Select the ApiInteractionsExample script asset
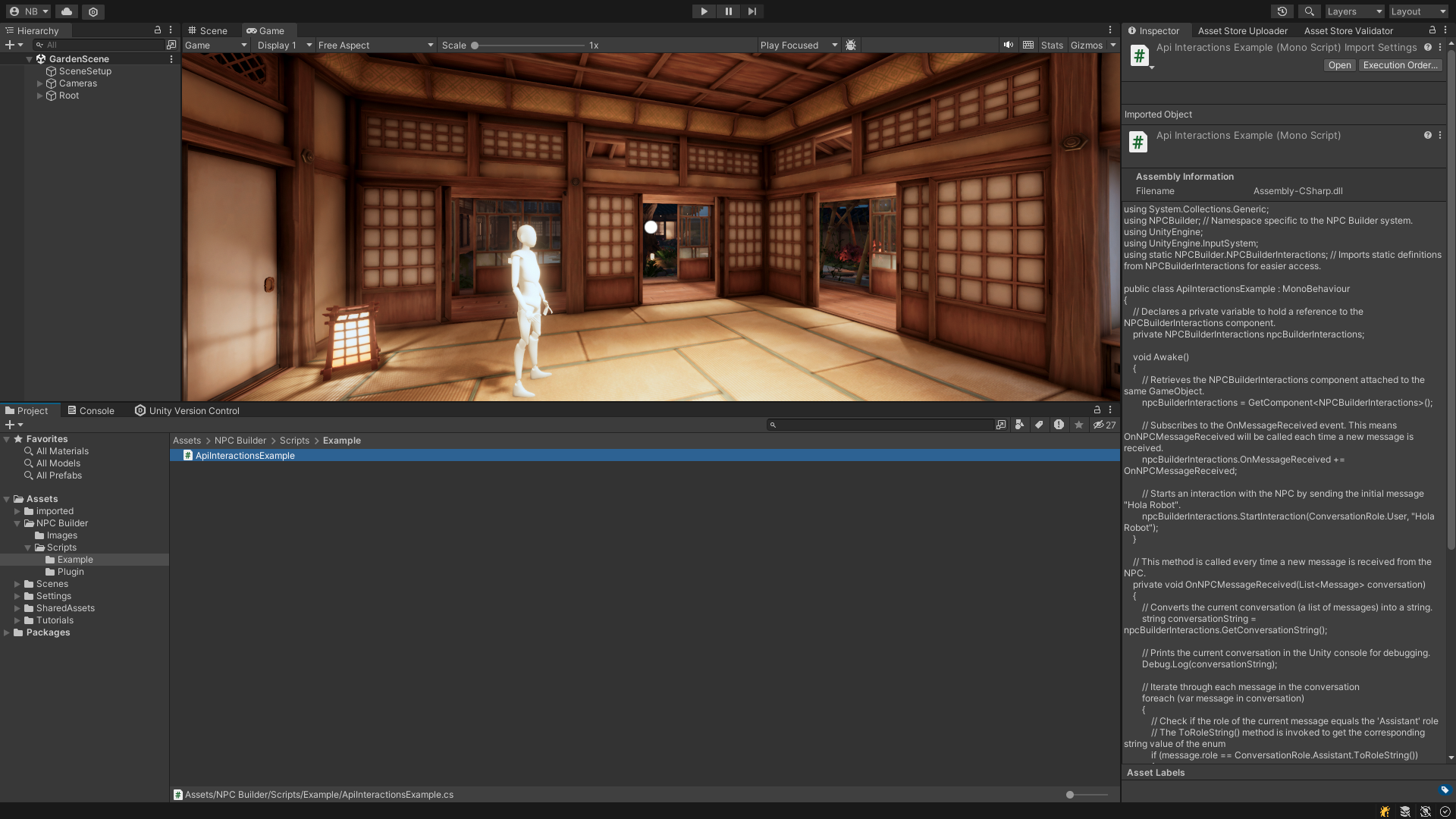 (244, 455)
